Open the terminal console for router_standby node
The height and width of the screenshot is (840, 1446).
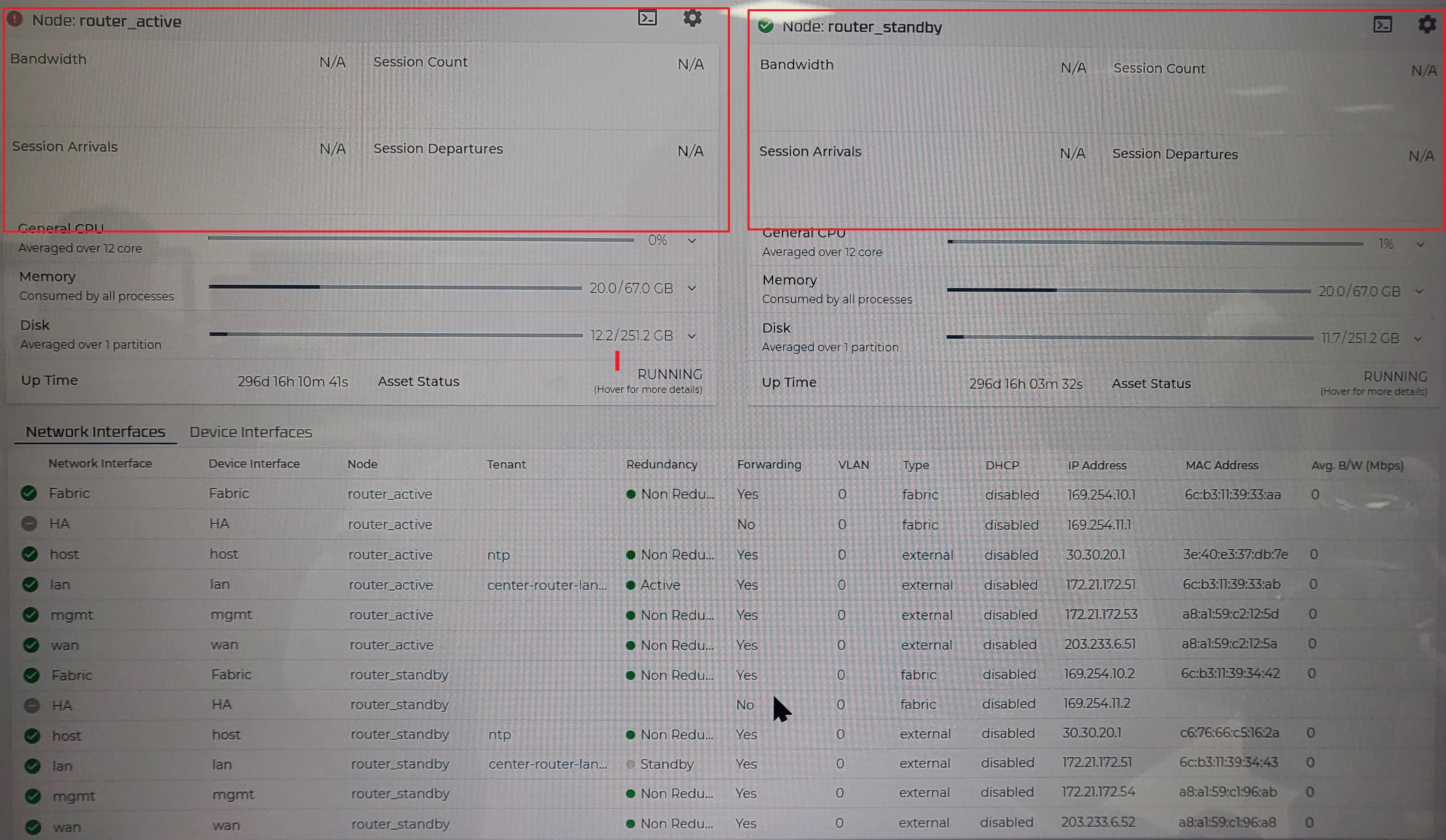pos(1384,24)
